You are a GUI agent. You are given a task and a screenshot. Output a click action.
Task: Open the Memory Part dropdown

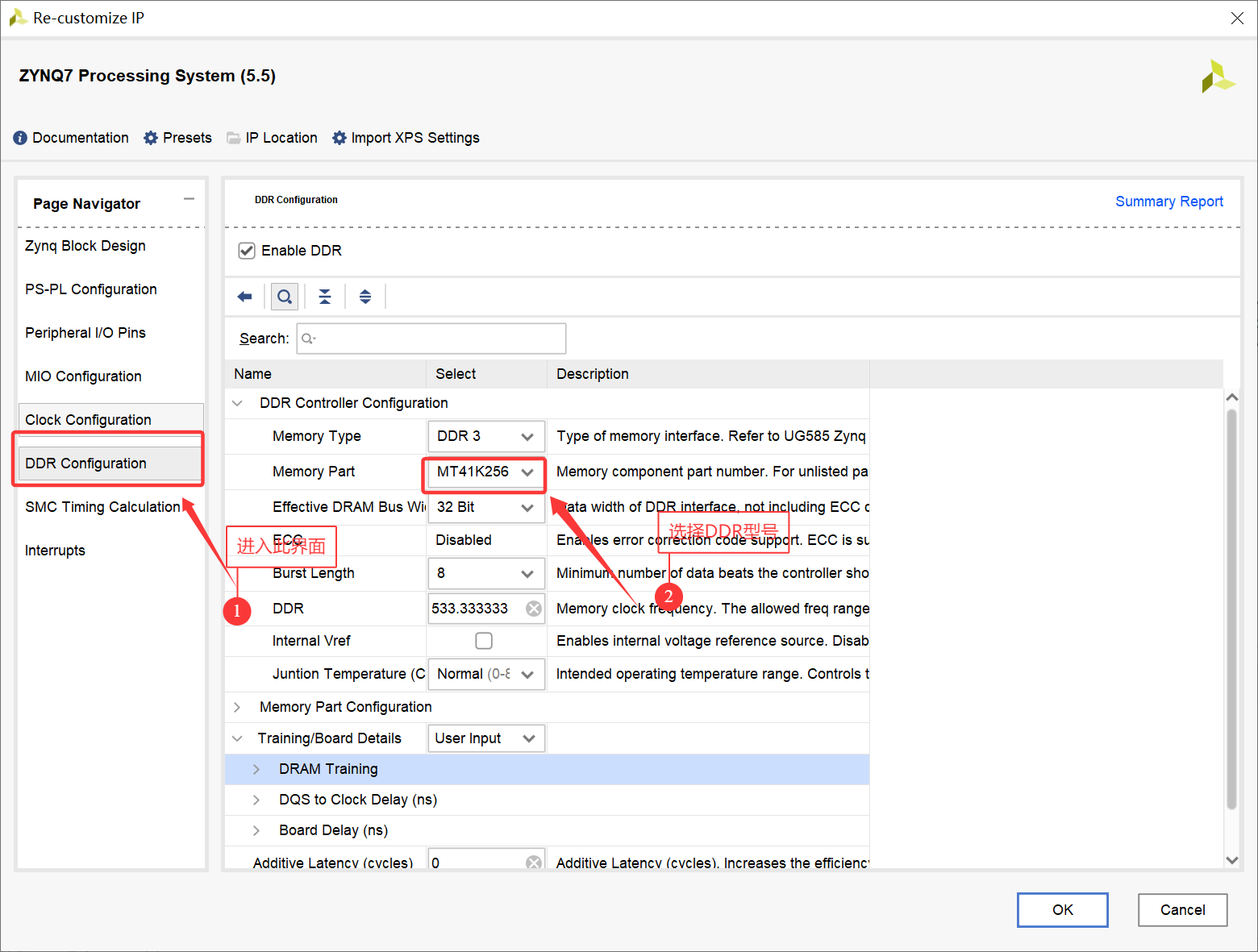pos(486,472)
